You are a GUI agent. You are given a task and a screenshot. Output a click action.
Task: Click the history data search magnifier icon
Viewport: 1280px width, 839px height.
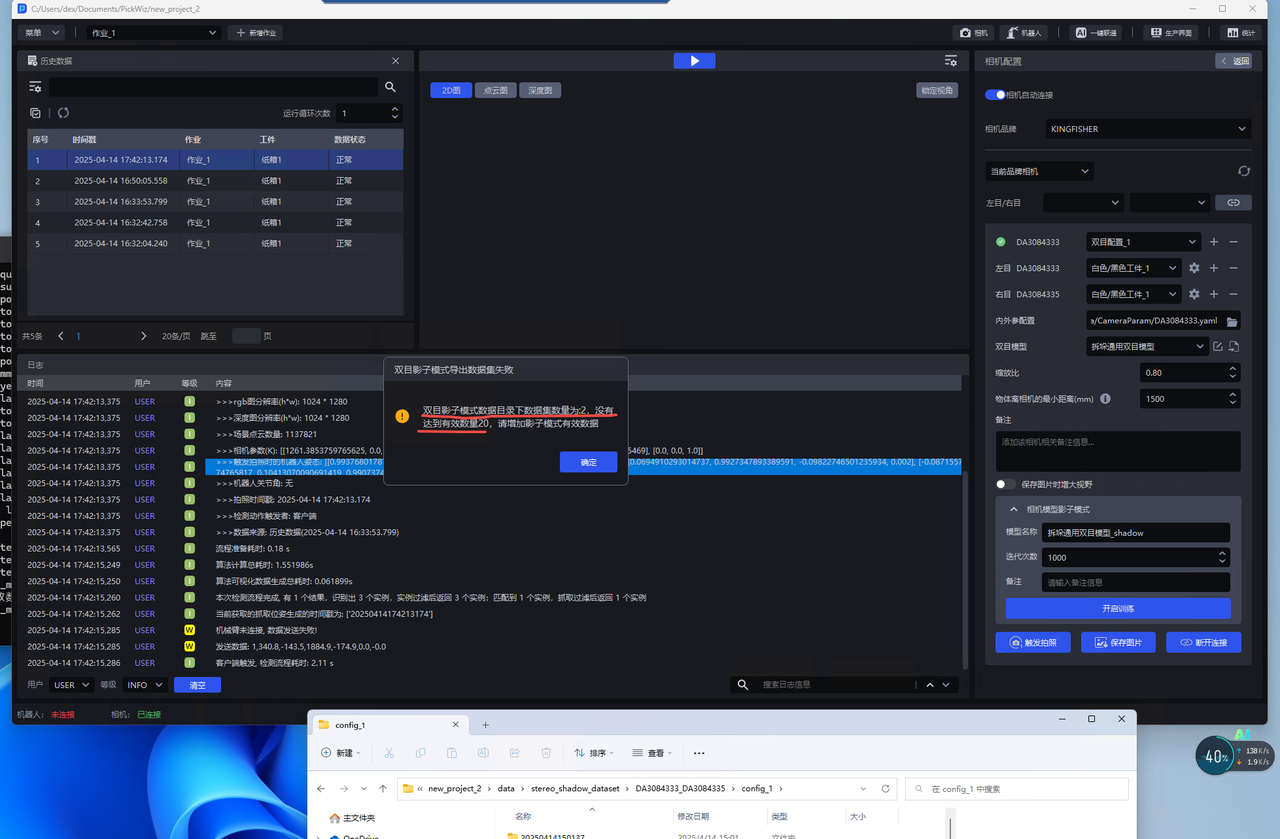tap(391, 87)
